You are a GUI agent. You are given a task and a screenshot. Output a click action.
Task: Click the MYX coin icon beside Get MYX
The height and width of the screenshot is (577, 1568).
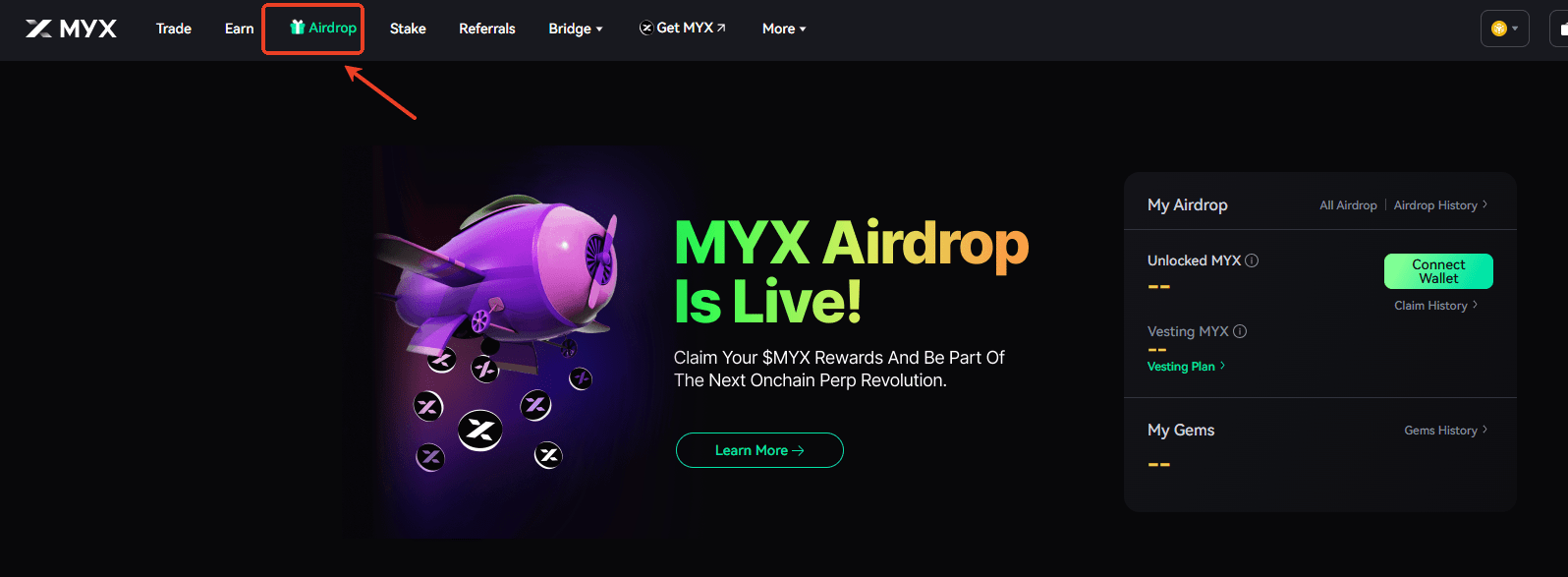(x=645, y=28)
